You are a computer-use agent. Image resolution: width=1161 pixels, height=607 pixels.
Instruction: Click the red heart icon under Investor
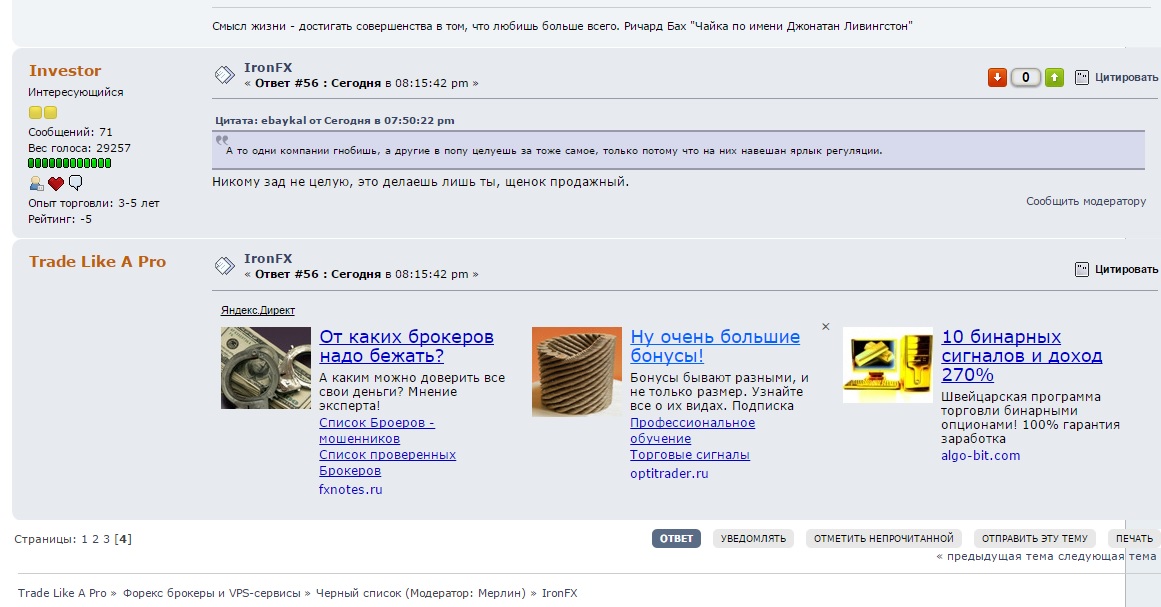(x=56, y=183)
